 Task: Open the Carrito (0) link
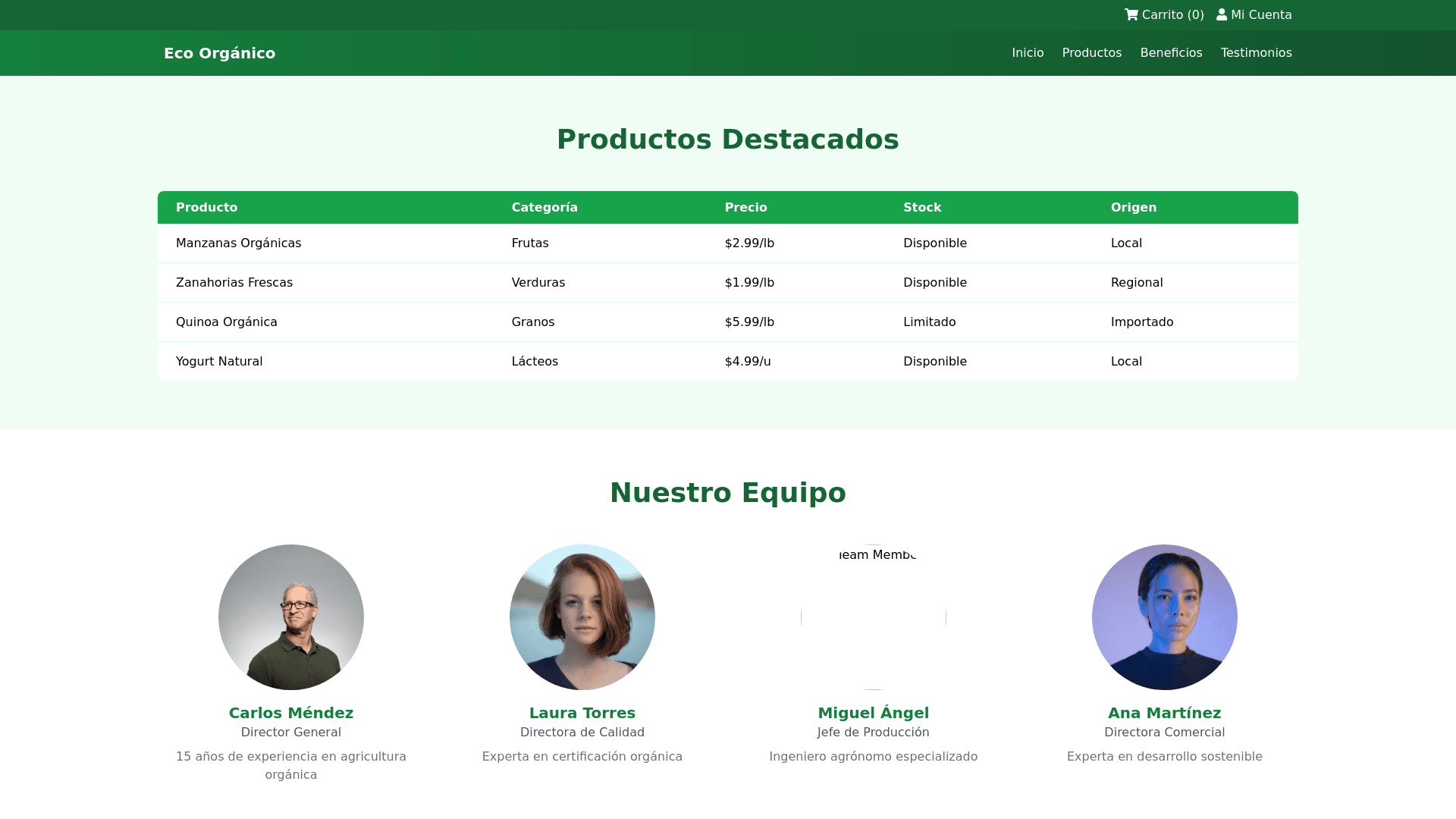(x=1172, y=15)
